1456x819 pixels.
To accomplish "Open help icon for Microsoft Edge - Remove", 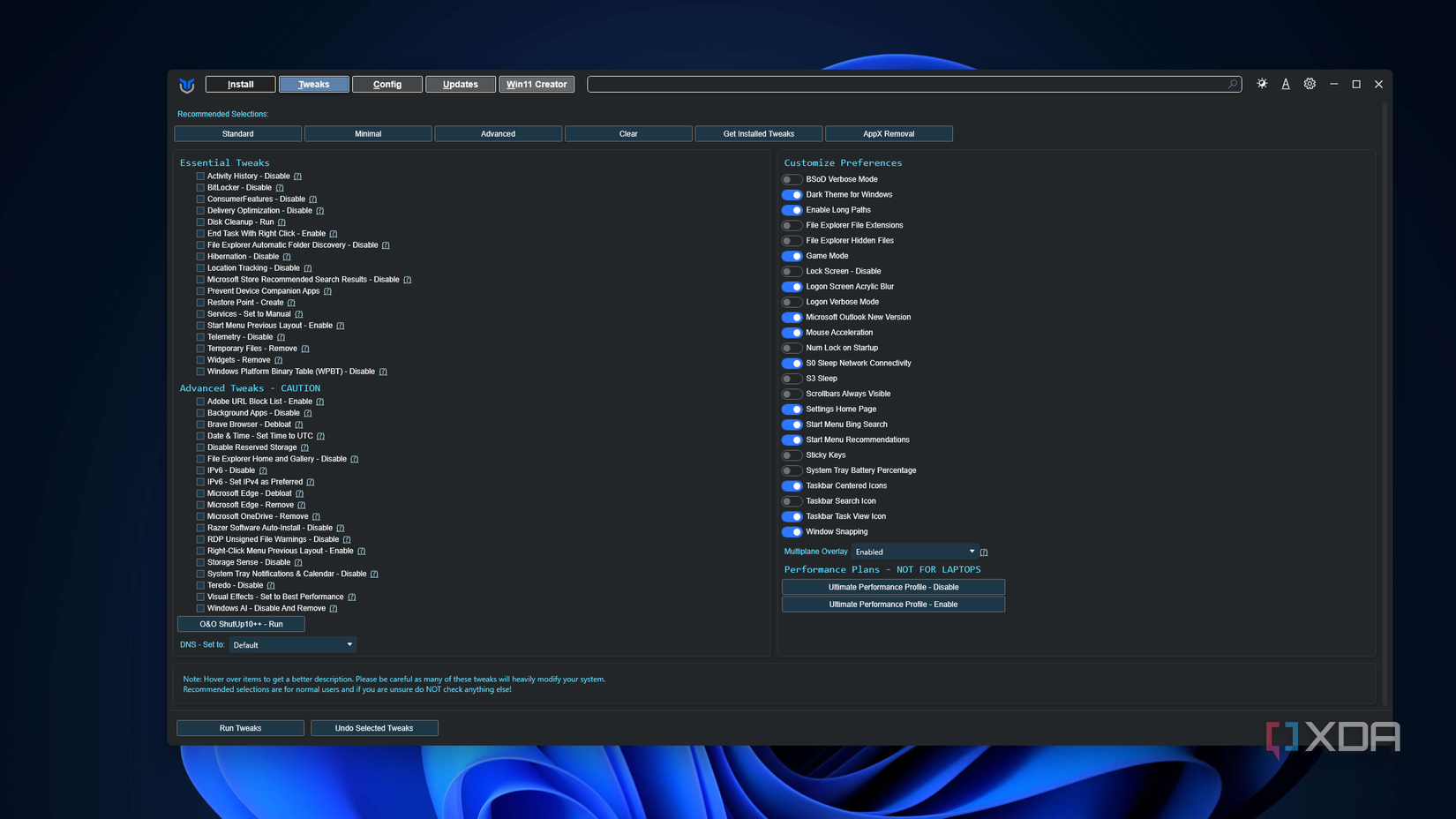I will click(301, 505).
